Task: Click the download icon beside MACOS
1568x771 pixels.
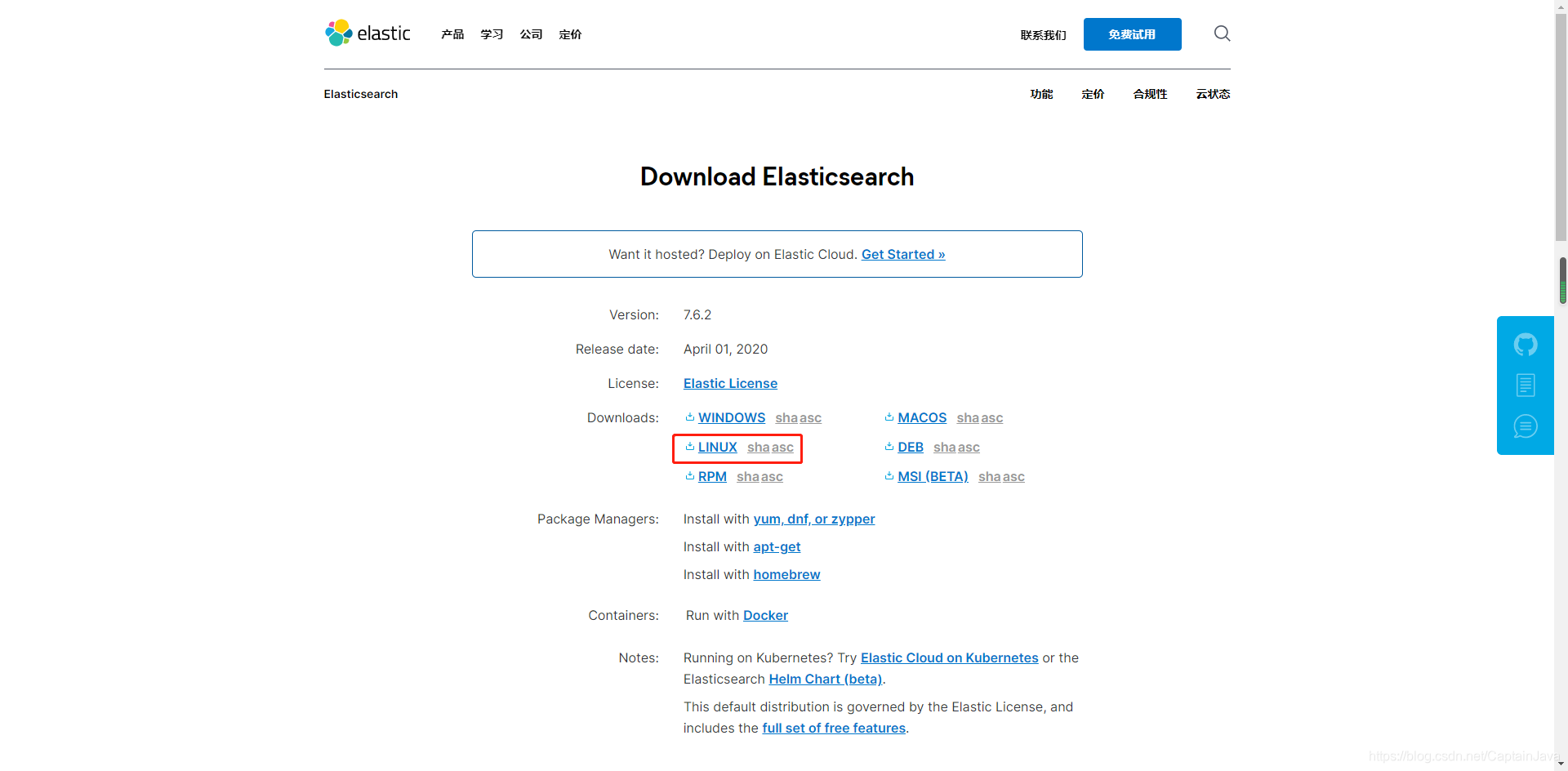Action: point(889,417)
